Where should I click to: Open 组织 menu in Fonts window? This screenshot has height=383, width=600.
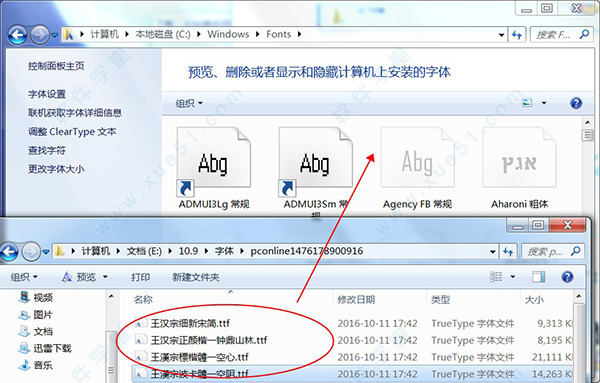pyautogui.click(x=189, y=103)
